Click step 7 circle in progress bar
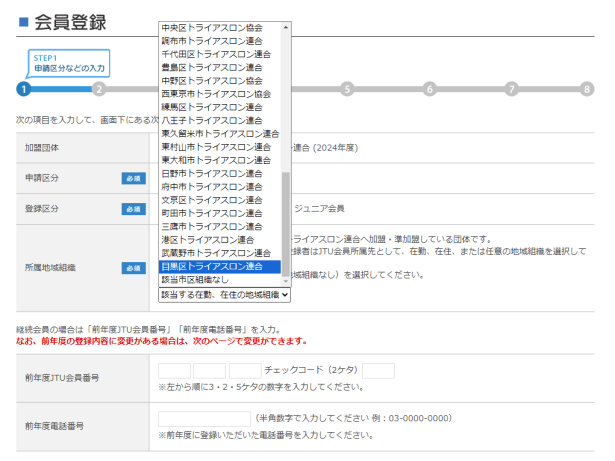Viewport: 615px width, 461px height. click(510, 89)
